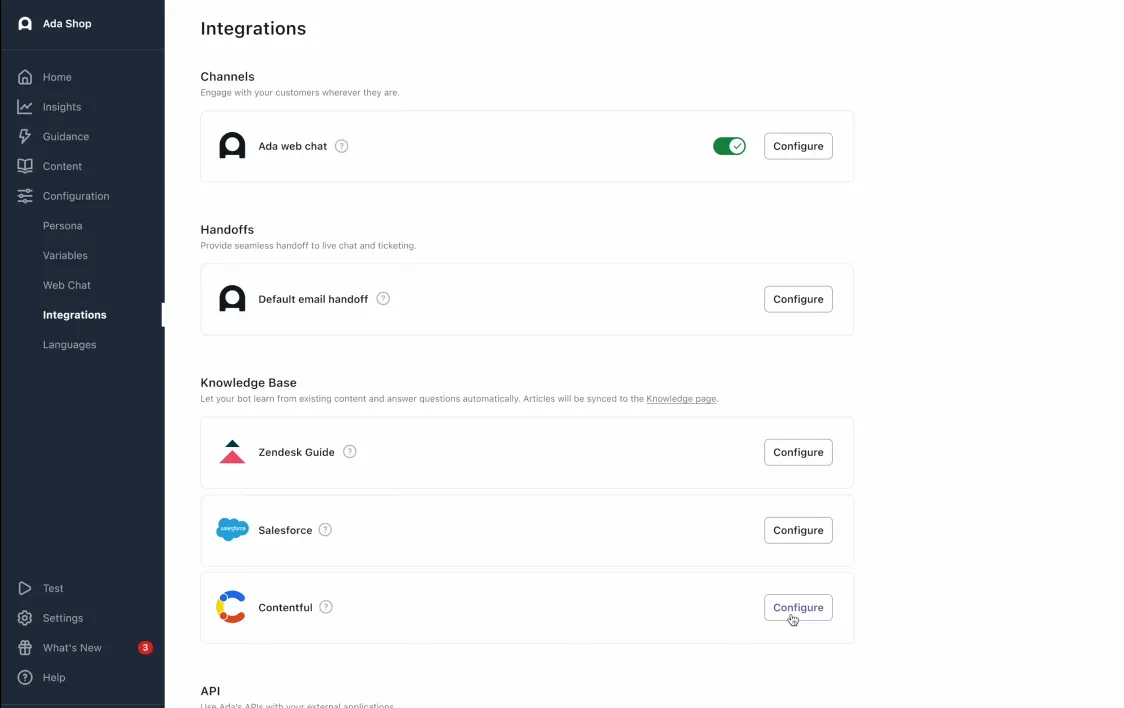Click the Settings gear icon
Image resolution: width=1124 pixels, height=708 pixels.
coord(25,618)
